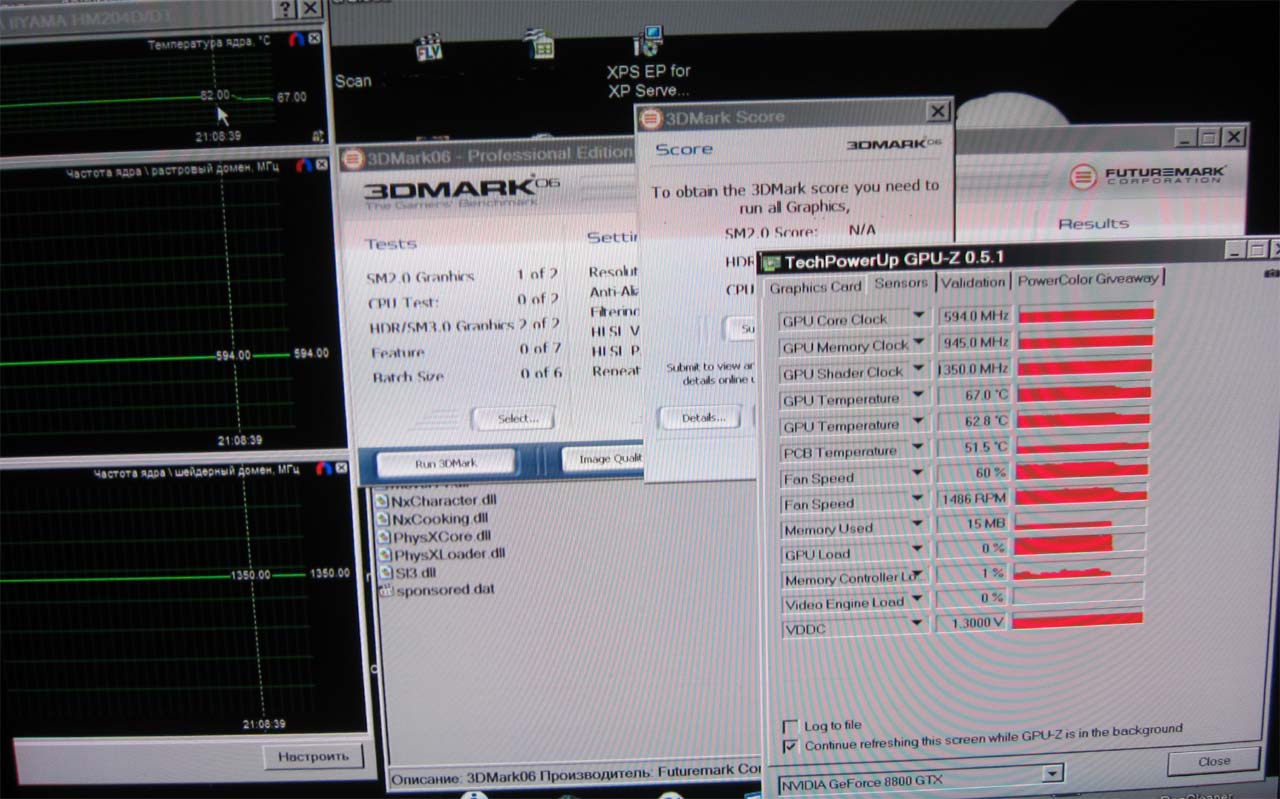Click the Fan Speed percent red graph bar
This screenshot has width=1280, height=799.
1080,470
